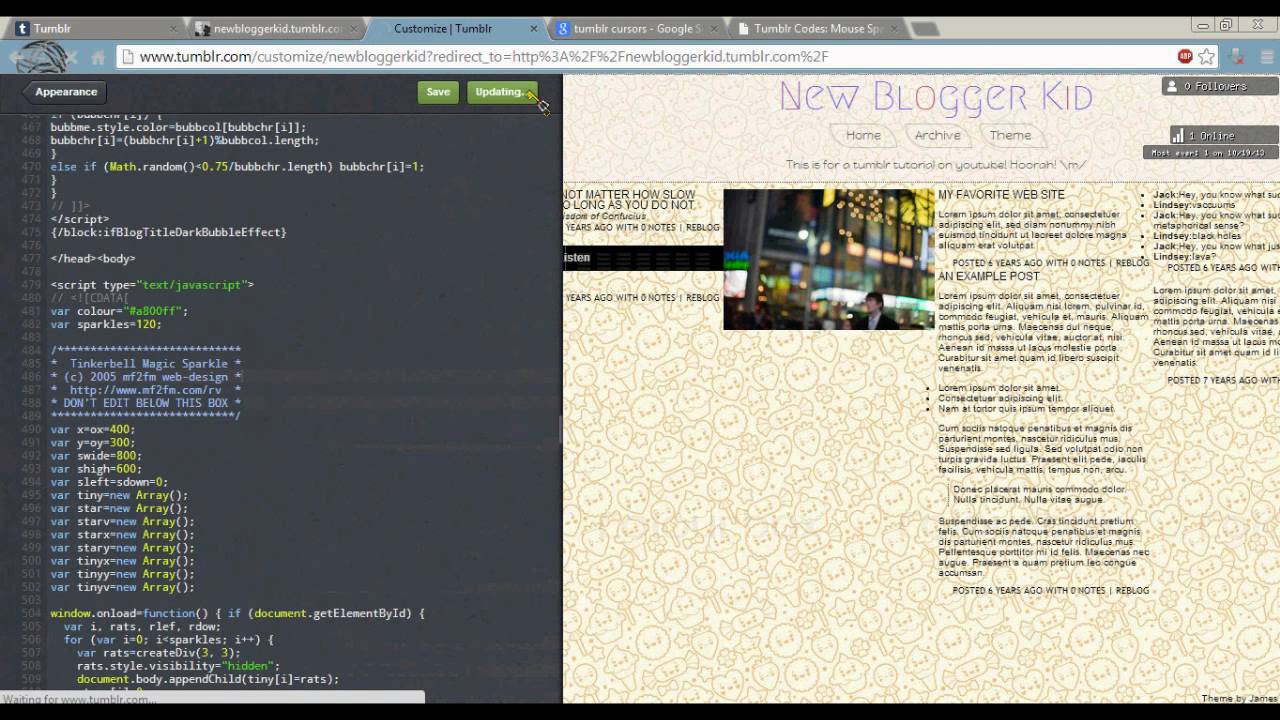Click the New Blogger Kid blog title
Viewport: 1280px width, 720px height.
pyautogui.click(x=935, y=97)
